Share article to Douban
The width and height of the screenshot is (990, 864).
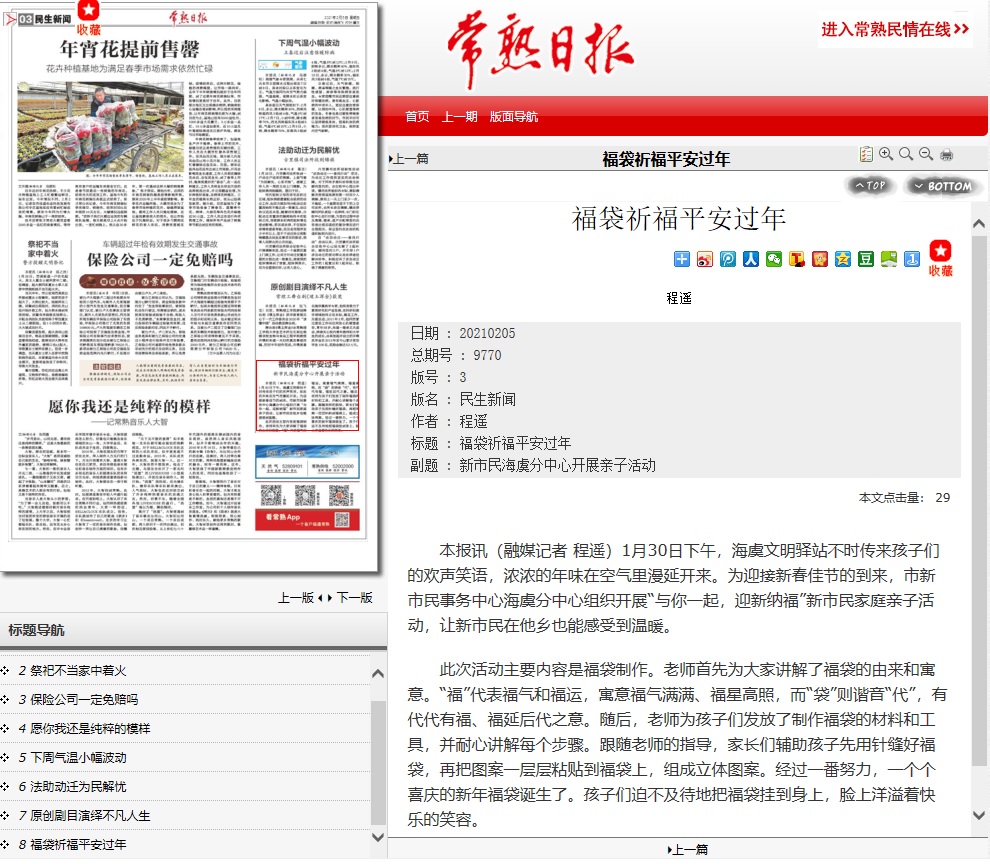click(866, 259)
